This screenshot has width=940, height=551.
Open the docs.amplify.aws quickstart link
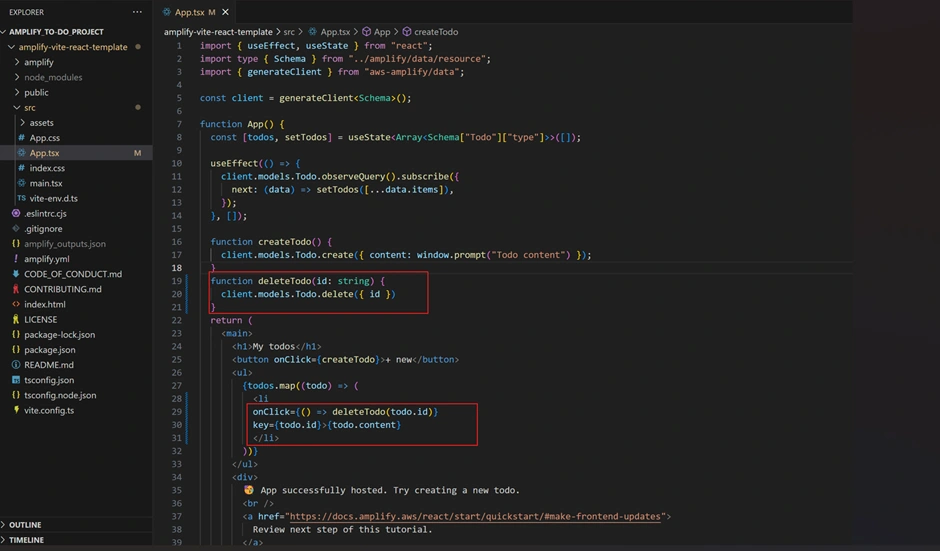475,516
